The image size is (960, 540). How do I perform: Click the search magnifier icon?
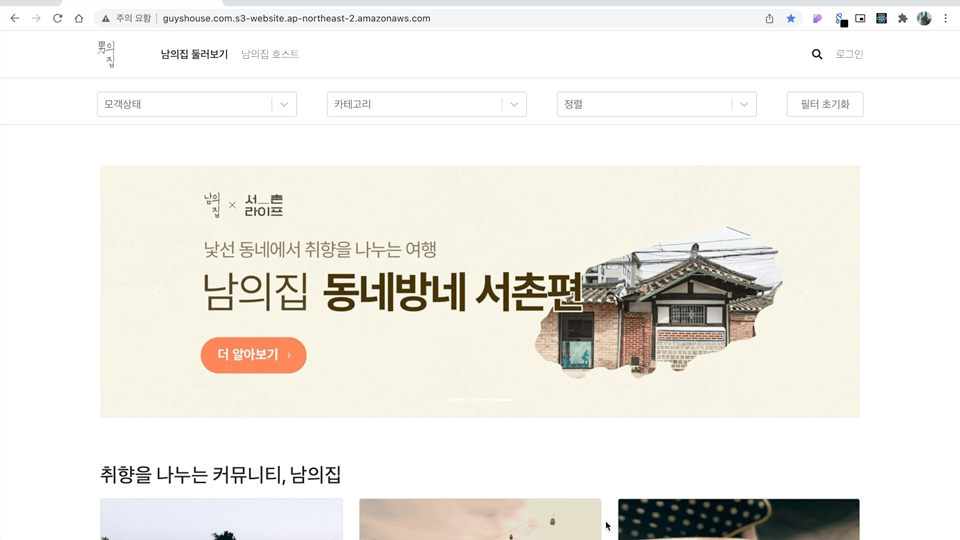[x=817, y=54]
